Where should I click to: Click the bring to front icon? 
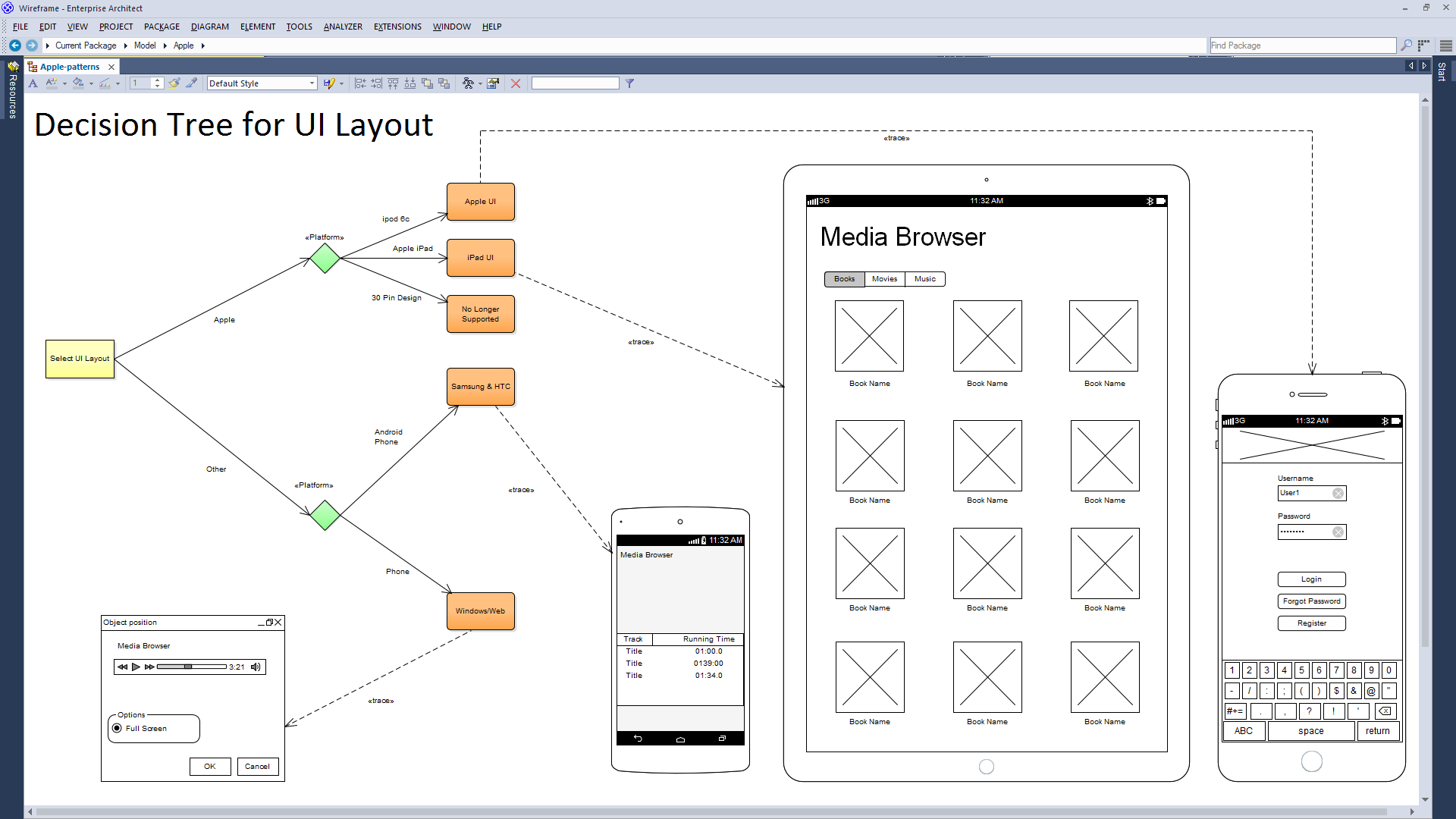click(427, 83)
